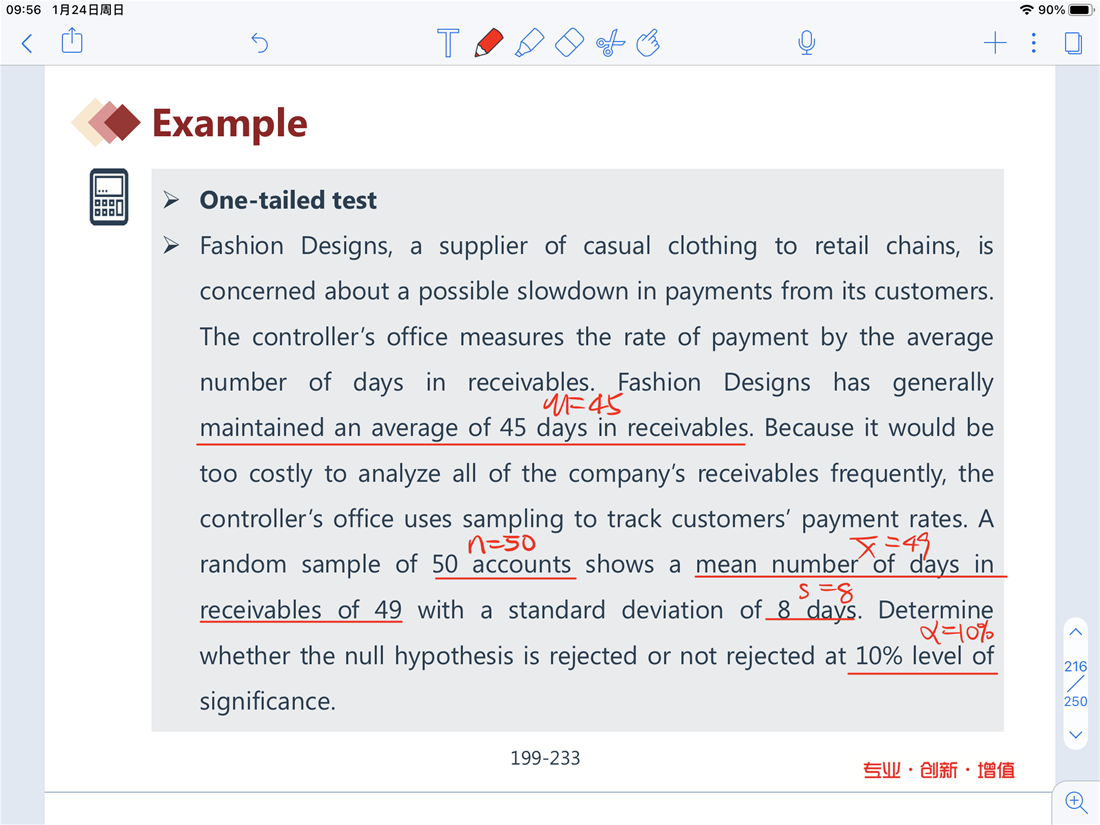
Task: Open the pages overview panel
Action: coord(1073,43)
